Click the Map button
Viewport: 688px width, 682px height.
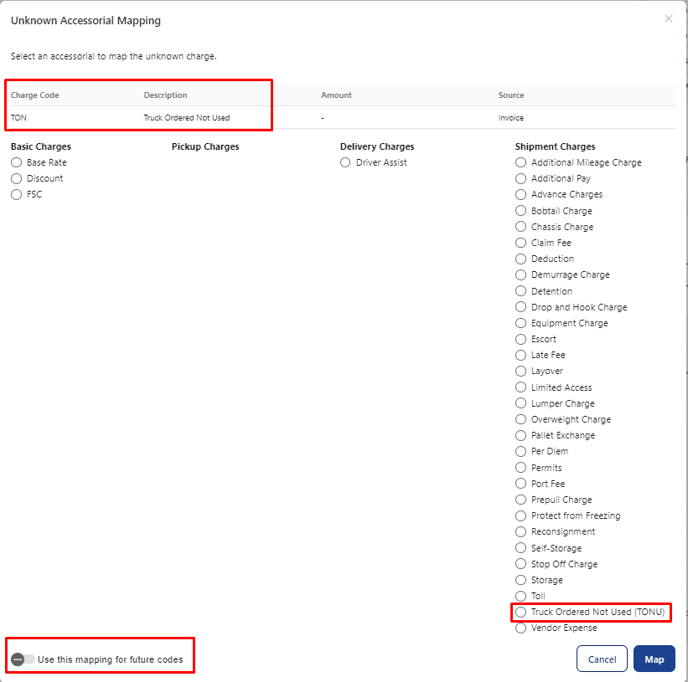654,659
